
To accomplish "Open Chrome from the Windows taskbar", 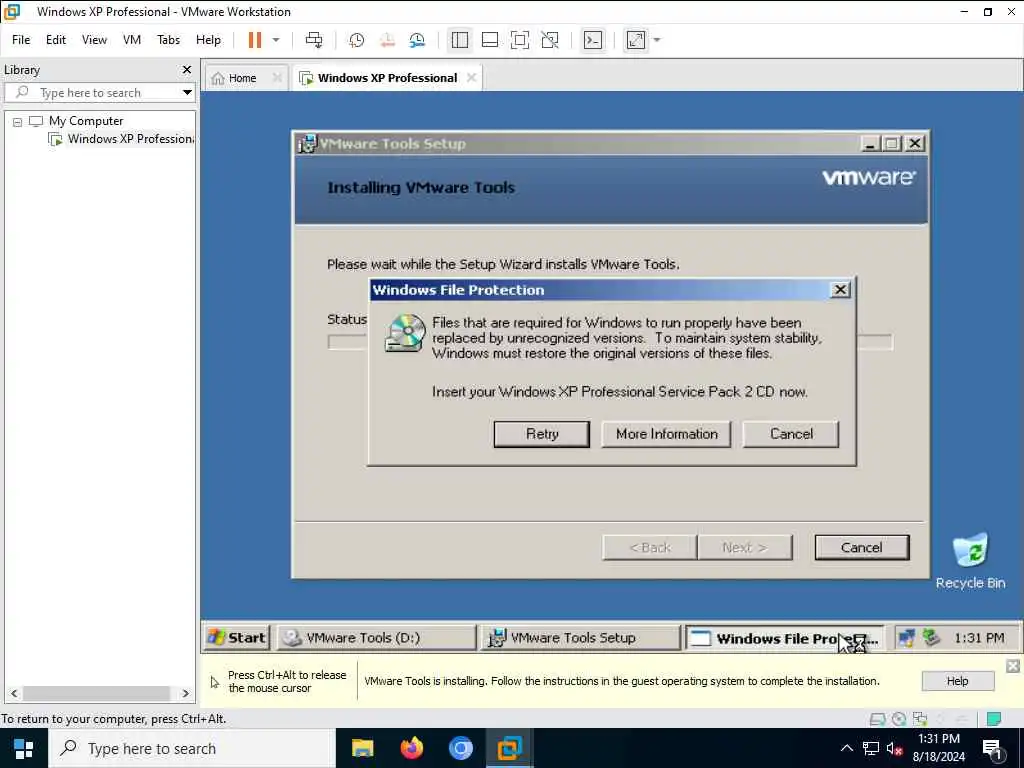I will (460, 748).
